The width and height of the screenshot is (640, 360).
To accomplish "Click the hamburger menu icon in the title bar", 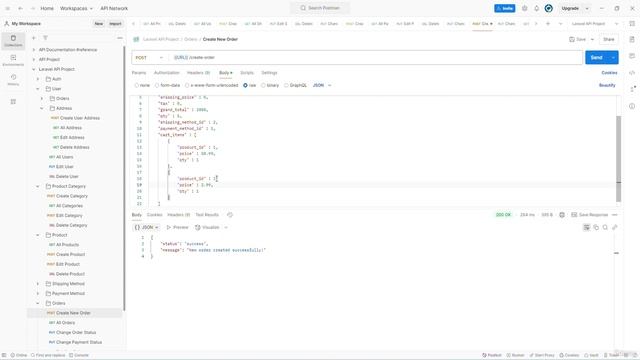I will 7,8.
